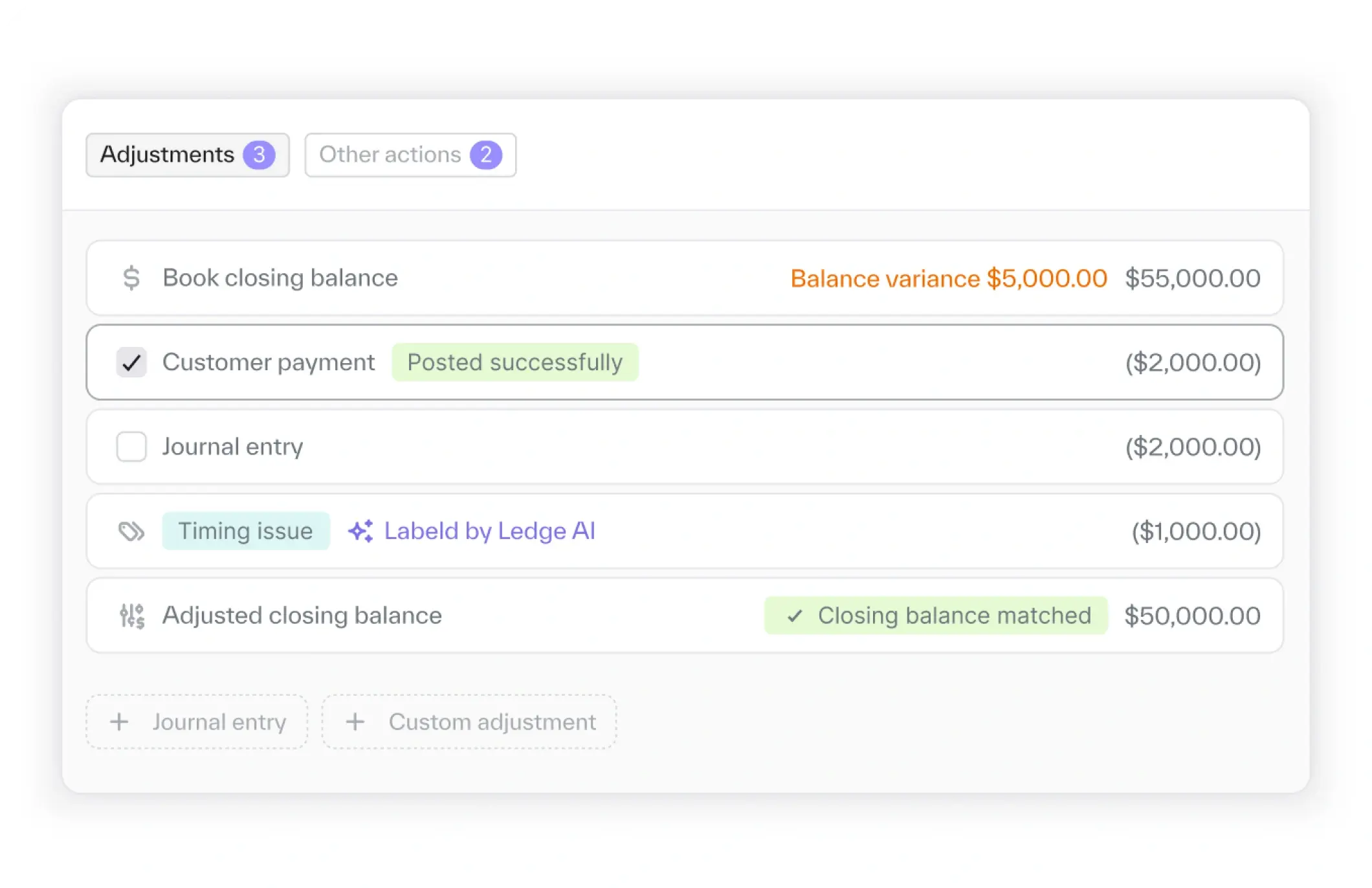Check the Journal entry checkbox
This screenshot has width=1372, height=888.
pyautogui.click(x=131, y=447)
